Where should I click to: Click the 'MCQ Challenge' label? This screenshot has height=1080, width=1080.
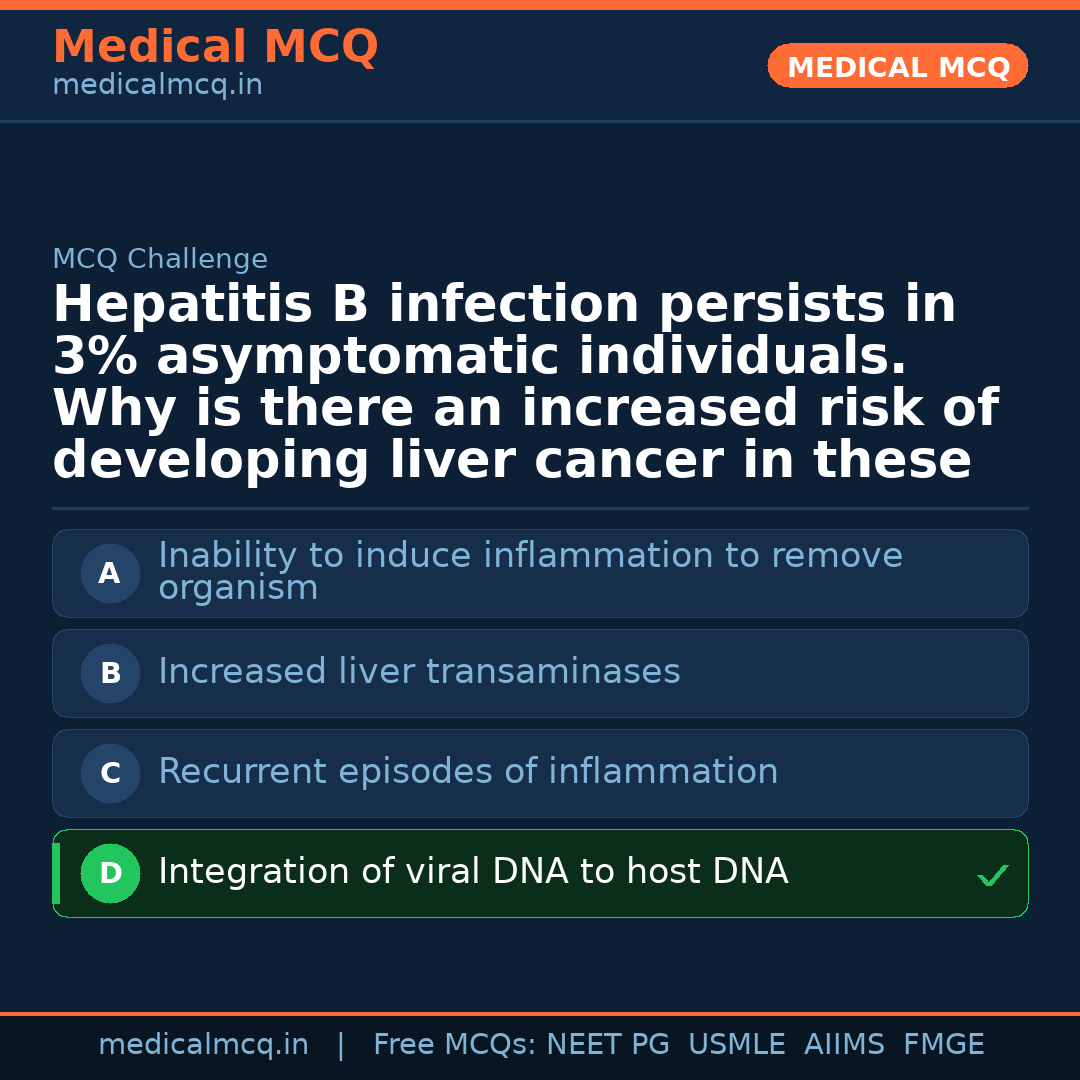tap(160, 260)
